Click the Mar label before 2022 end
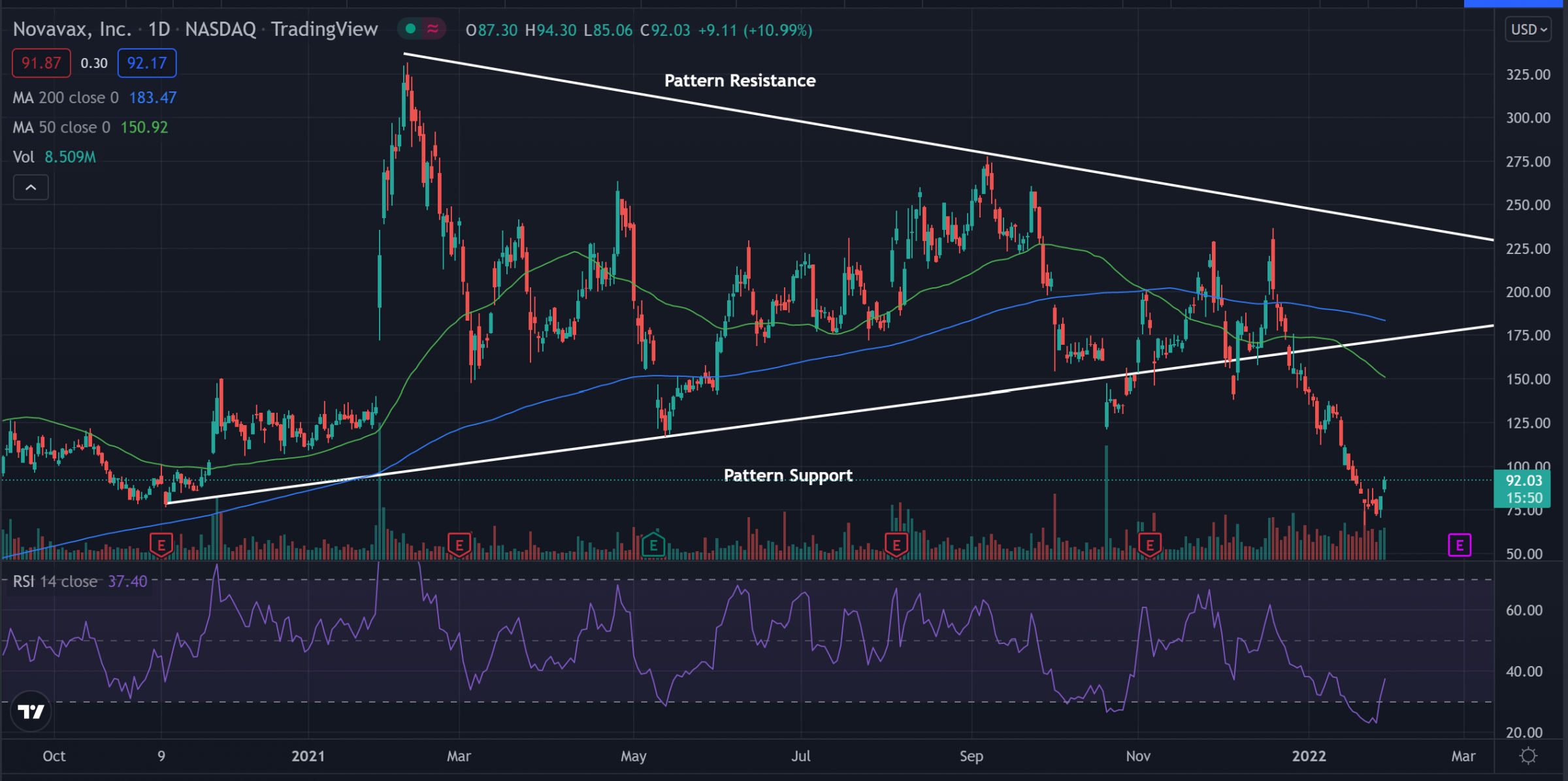This screenshot has height=781, width=1568. [x=1463, y=756]
